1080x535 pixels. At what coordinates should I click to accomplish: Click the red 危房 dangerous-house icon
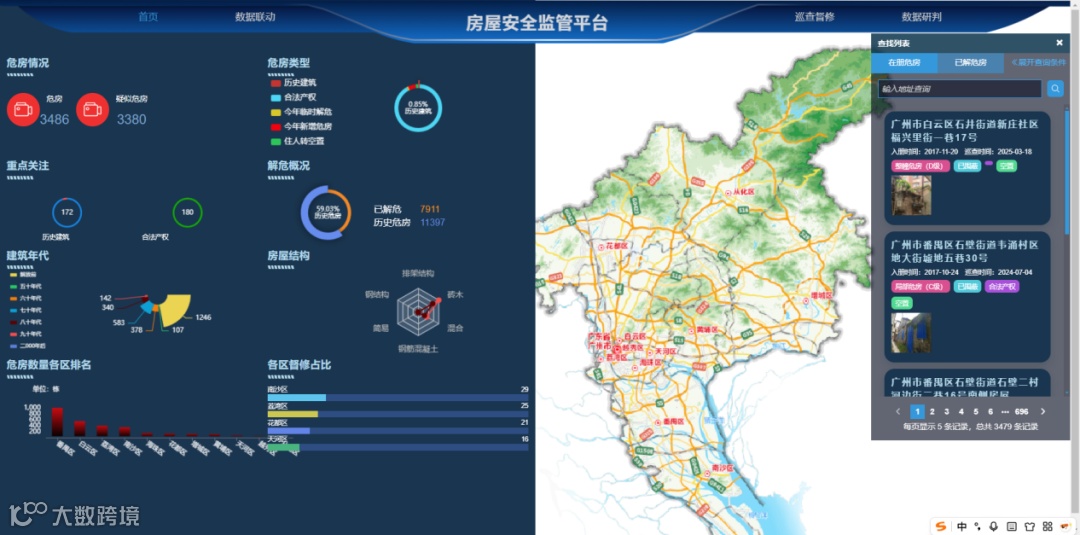pos(23,109)
